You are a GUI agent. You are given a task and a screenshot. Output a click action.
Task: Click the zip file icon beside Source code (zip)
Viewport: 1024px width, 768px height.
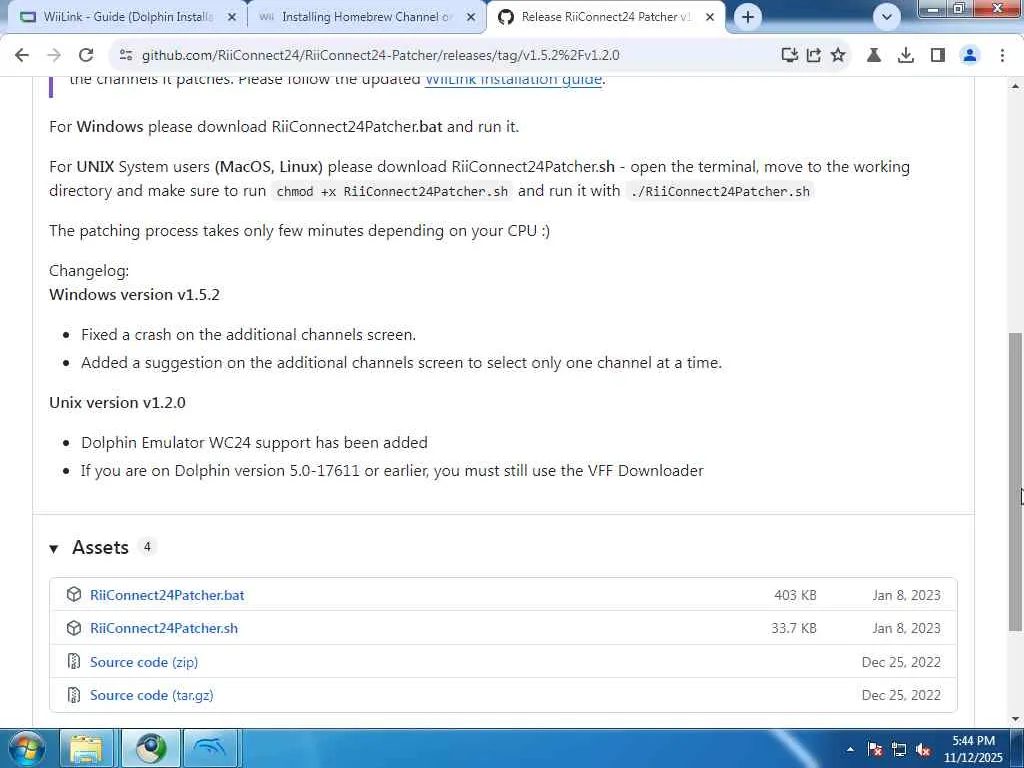tap(74, 662)
